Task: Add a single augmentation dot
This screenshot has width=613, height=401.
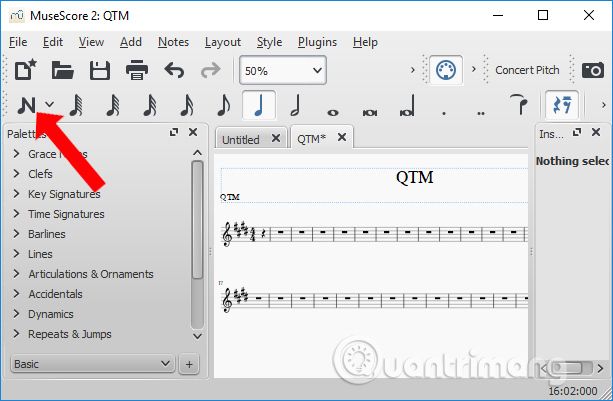Action: coord(444,113)
